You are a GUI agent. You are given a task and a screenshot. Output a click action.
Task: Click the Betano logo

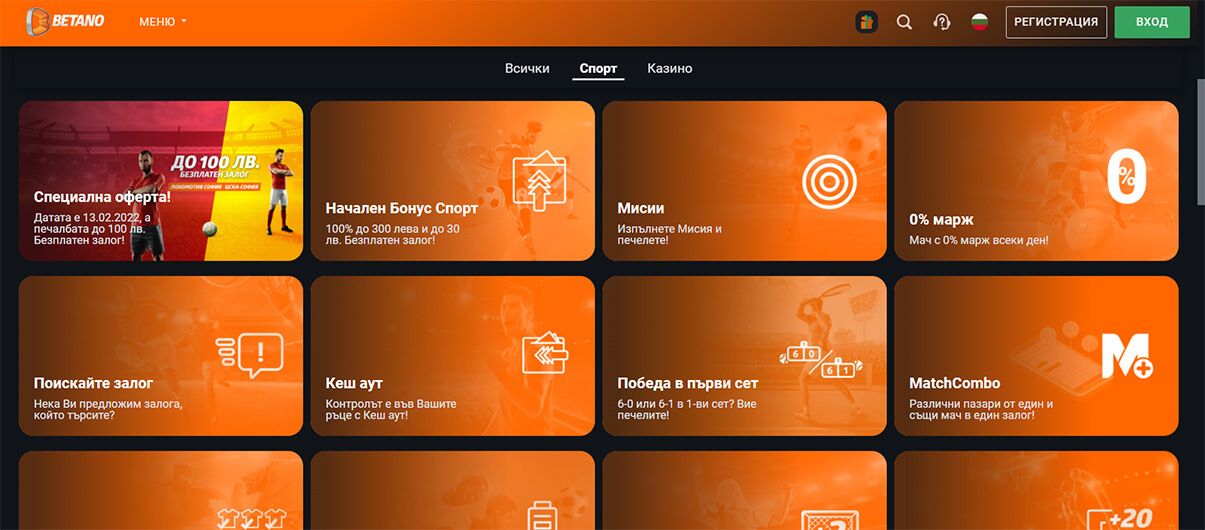click(64, 21)
